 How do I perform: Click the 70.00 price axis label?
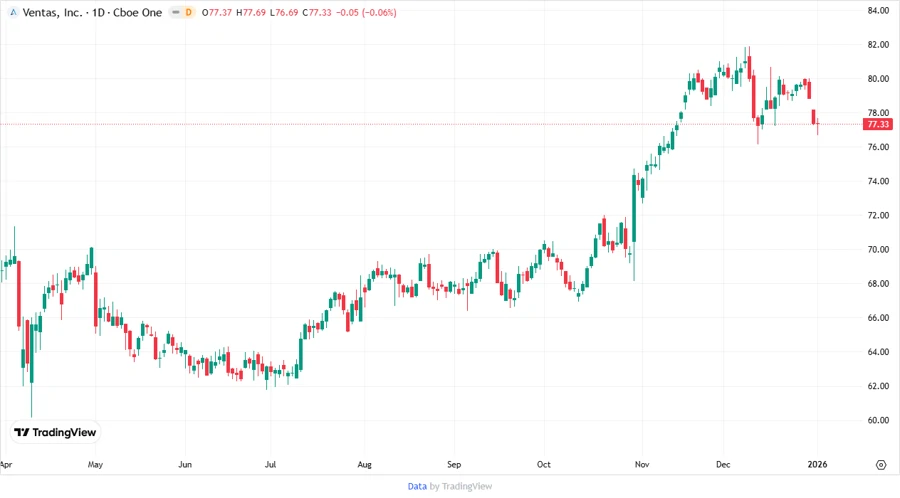[878, 250]
